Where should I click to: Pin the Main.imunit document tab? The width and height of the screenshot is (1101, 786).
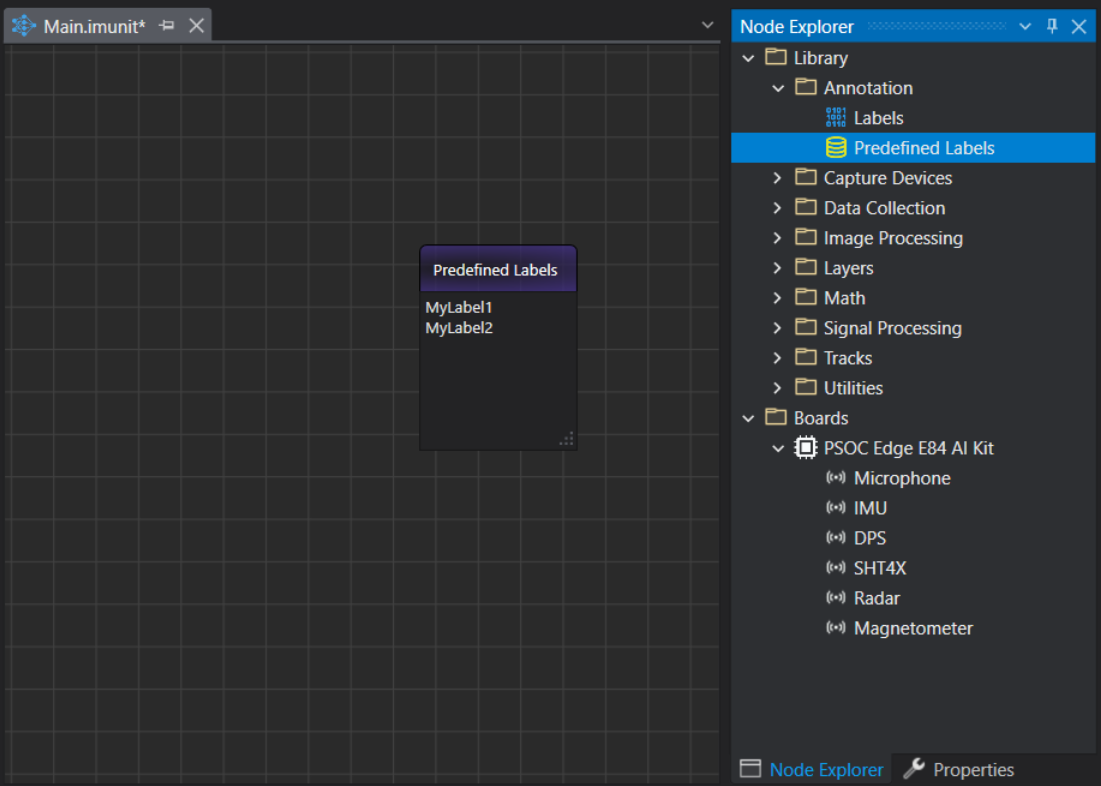pos(167,26)
